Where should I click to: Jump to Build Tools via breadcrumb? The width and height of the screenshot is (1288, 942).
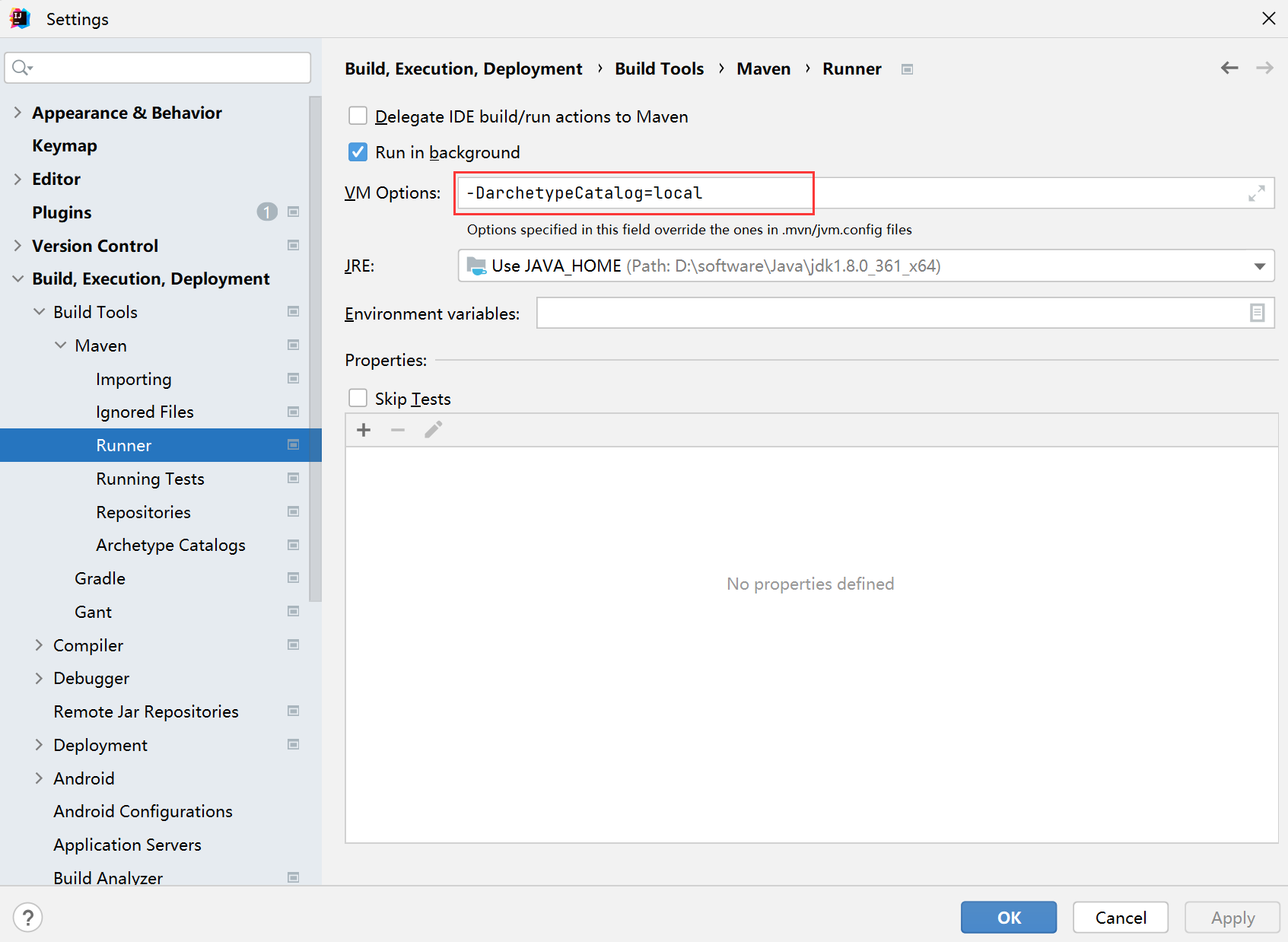point(660,68)
